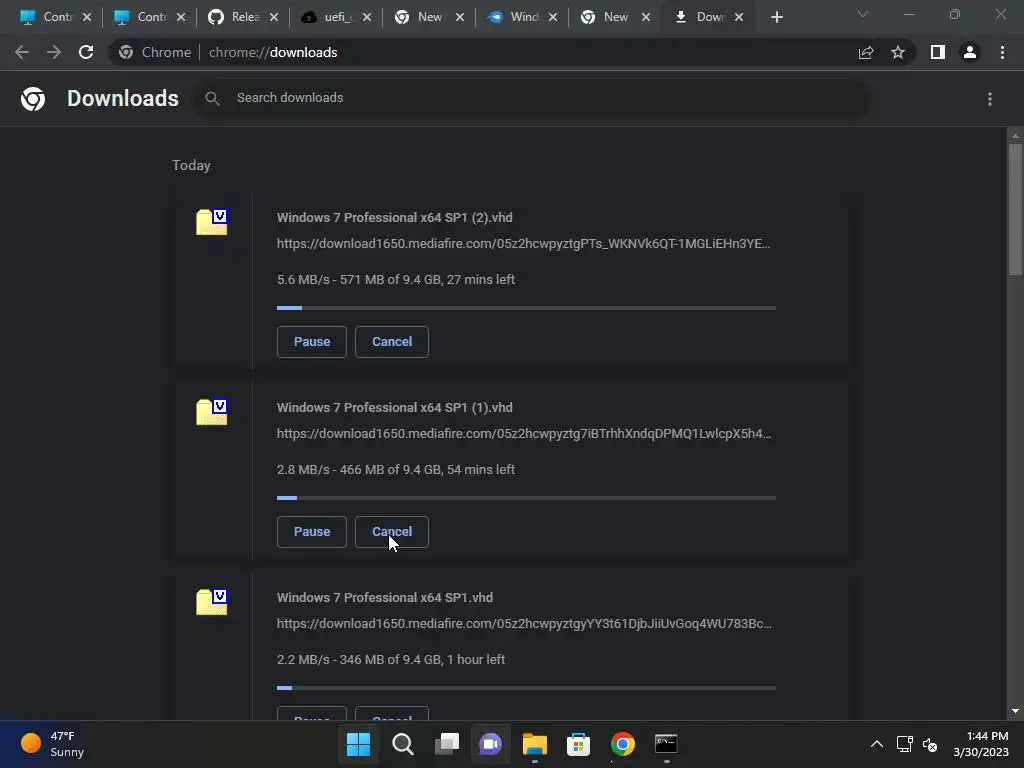Click the file icon for SP1 (2).vhd
Viewport: 1024px width, 768px height.
212,222
